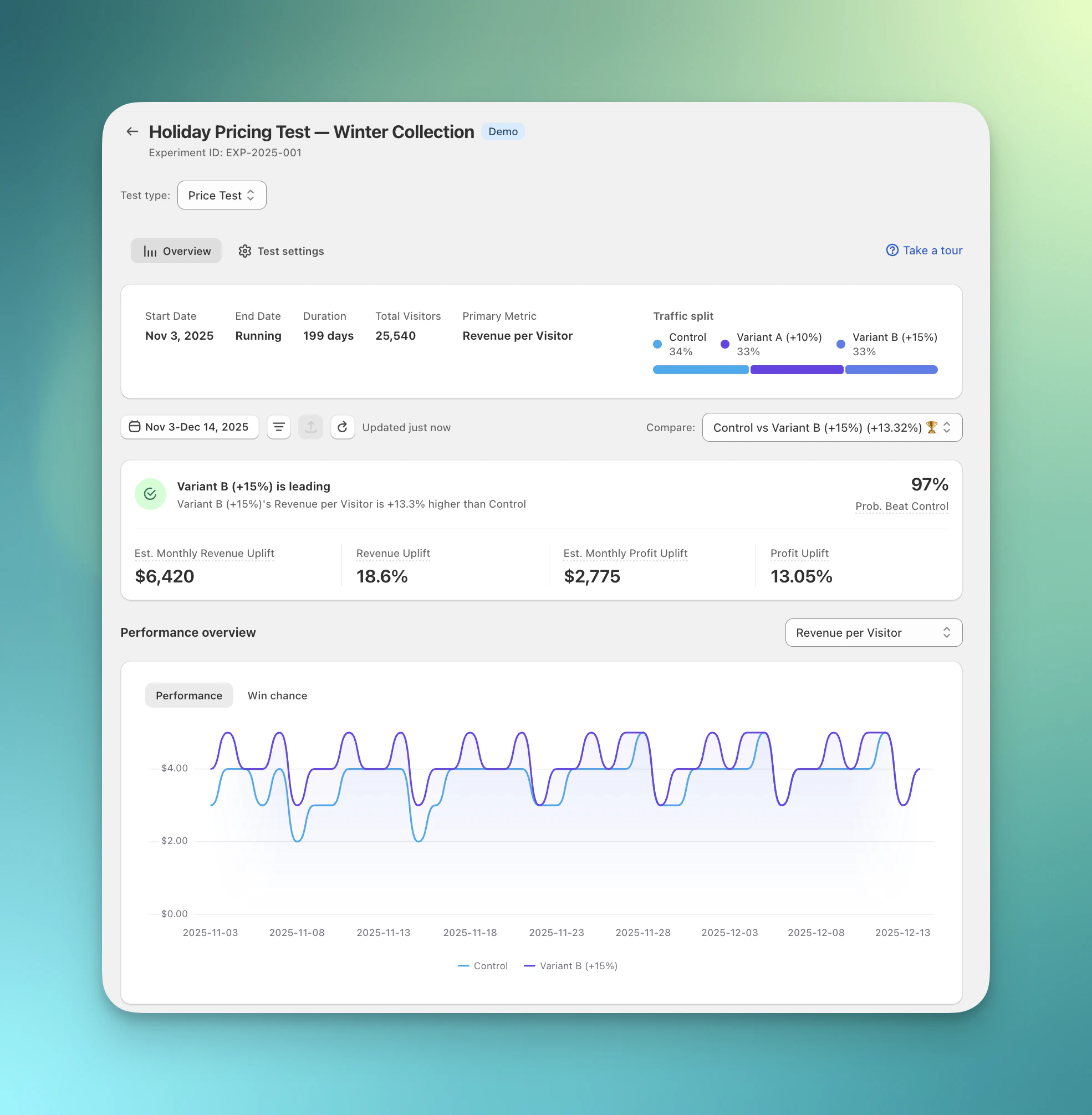Image resolution: width=1092 pixels, height=1115 pixels.
Task: Open the Revenue per Visitor metric dropdown
Action: (x=874, y=632)
